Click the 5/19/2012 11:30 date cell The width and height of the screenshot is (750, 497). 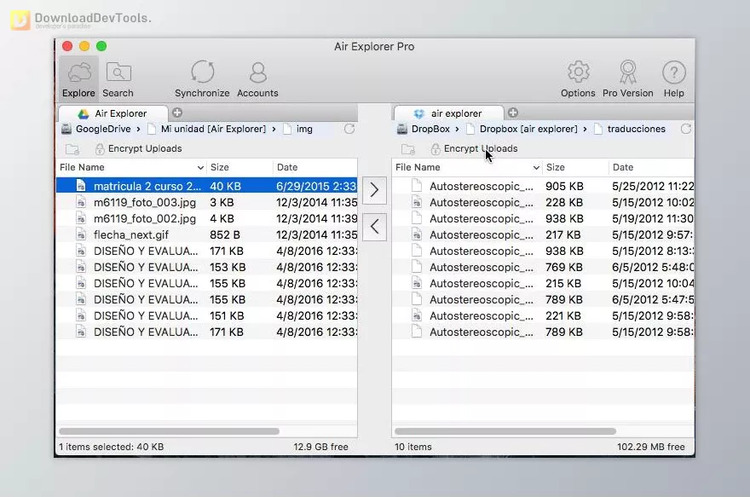coord(652,219)
